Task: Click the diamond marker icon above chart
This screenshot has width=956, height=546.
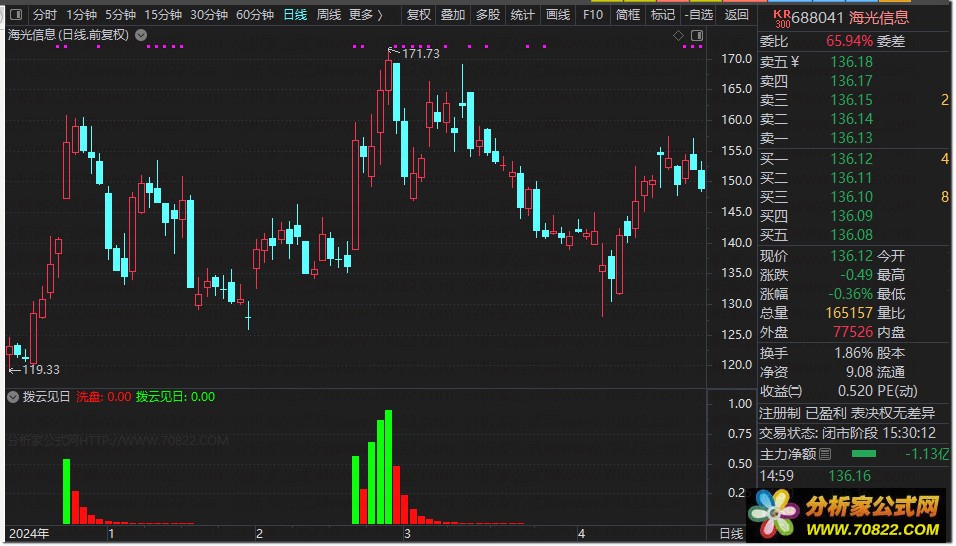Action: pyautogui.click(x=678, y=36)
